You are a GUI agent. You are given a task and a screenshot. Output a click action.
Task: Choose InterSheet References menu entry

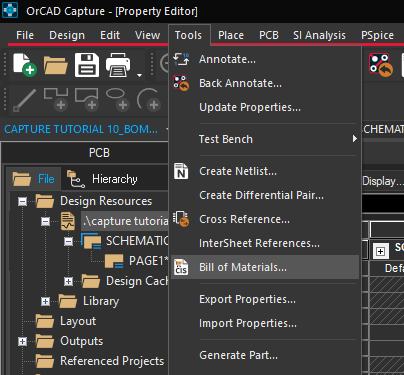265,243
